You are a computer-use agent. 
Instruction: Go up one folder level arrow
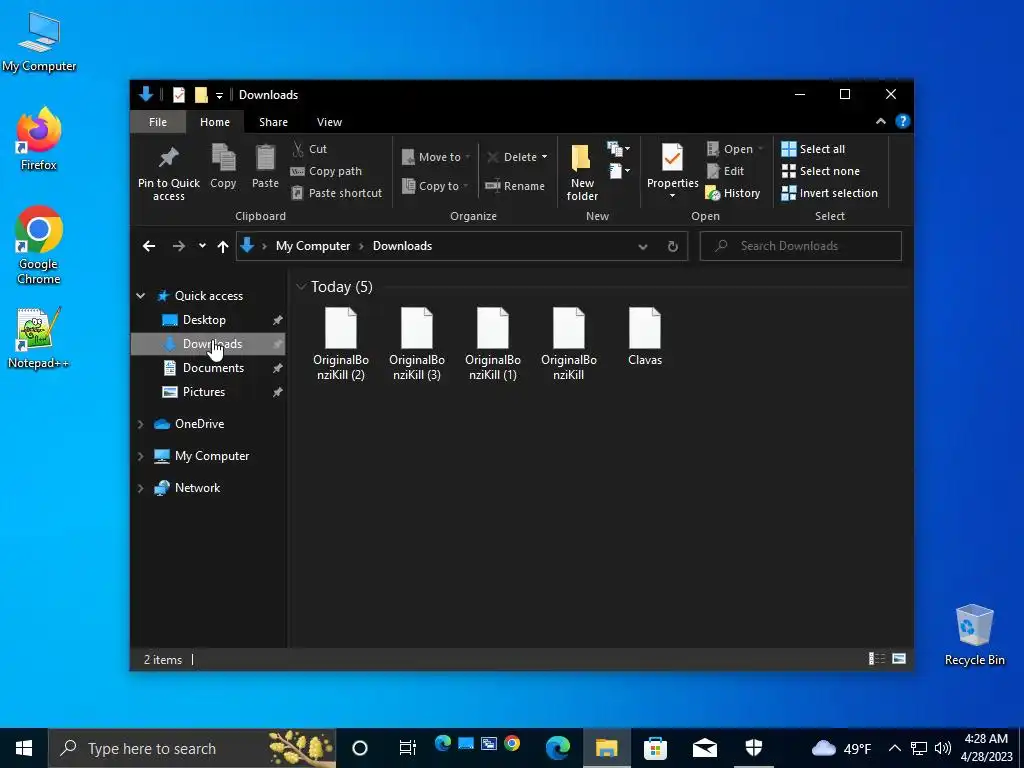pos(223,246)
